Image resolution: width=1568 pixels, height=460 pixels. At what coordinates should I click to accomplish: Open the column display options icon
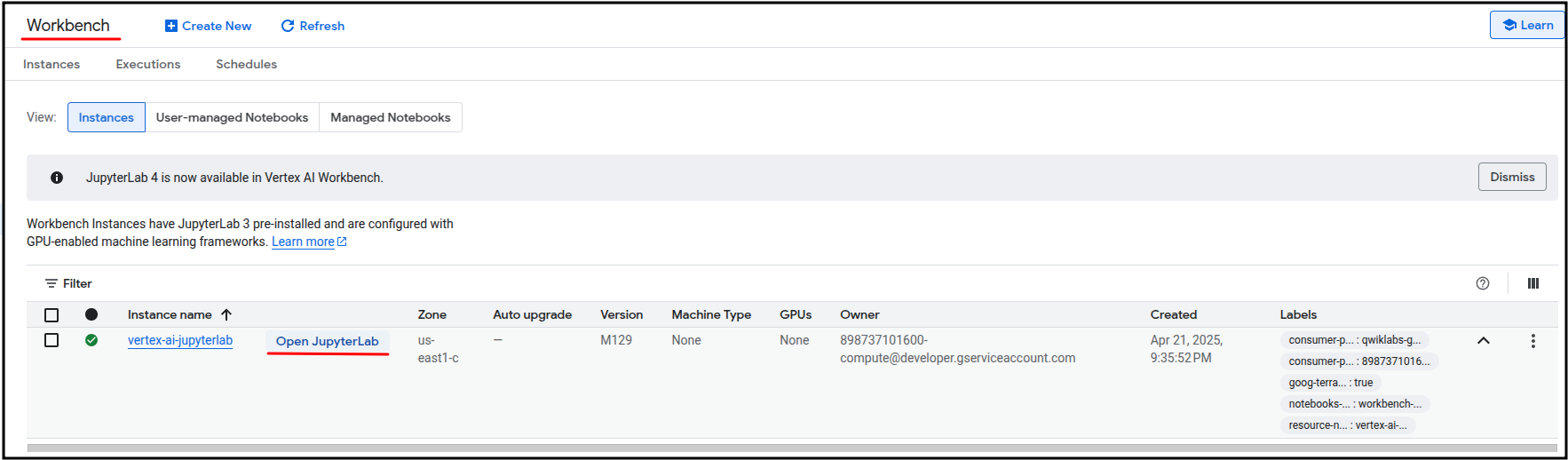(x=1533, y=283)
